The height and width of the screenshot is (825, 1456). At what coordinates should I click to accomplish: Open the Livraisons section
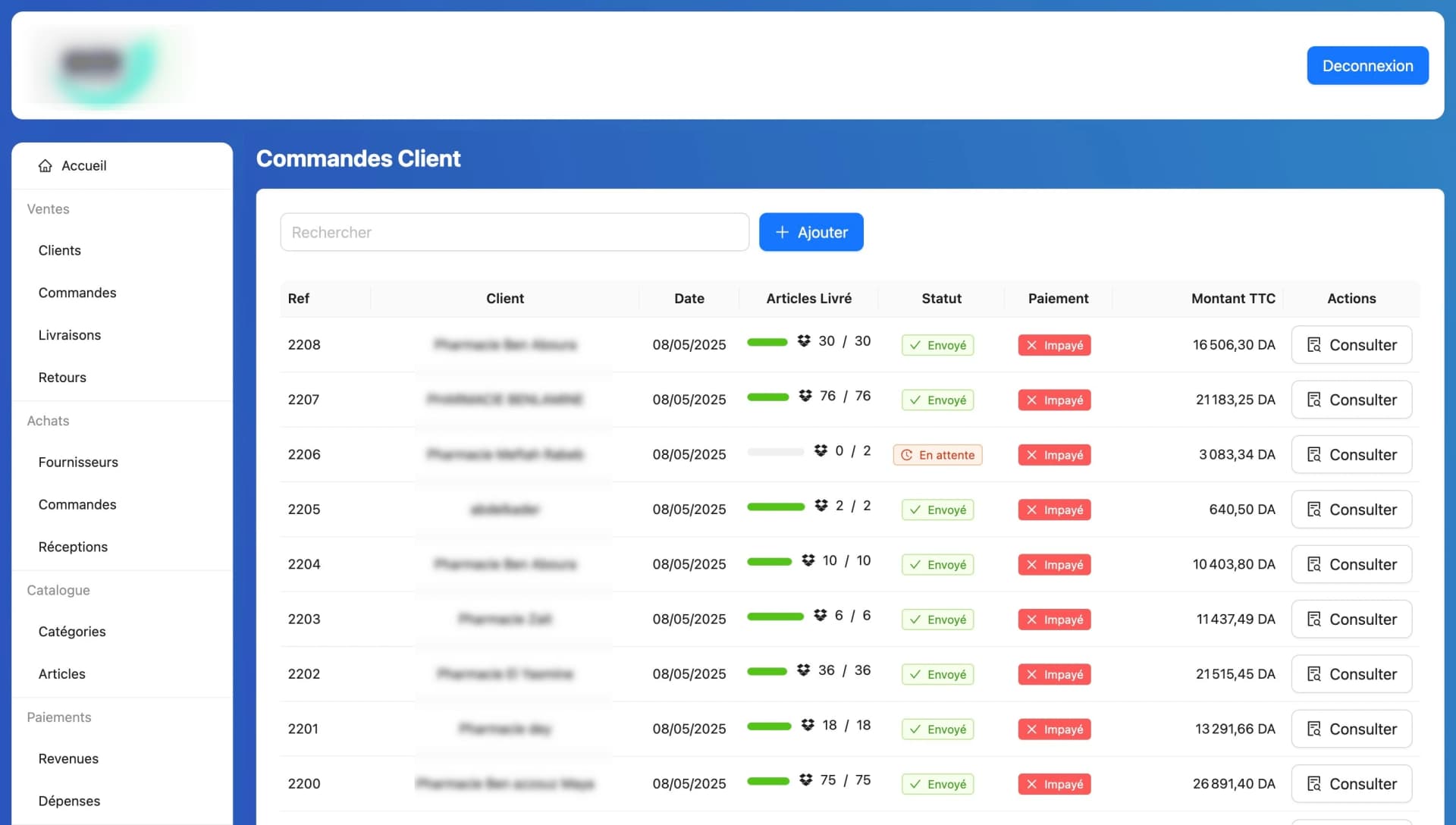pyautogui.click(x=70, y=334)
